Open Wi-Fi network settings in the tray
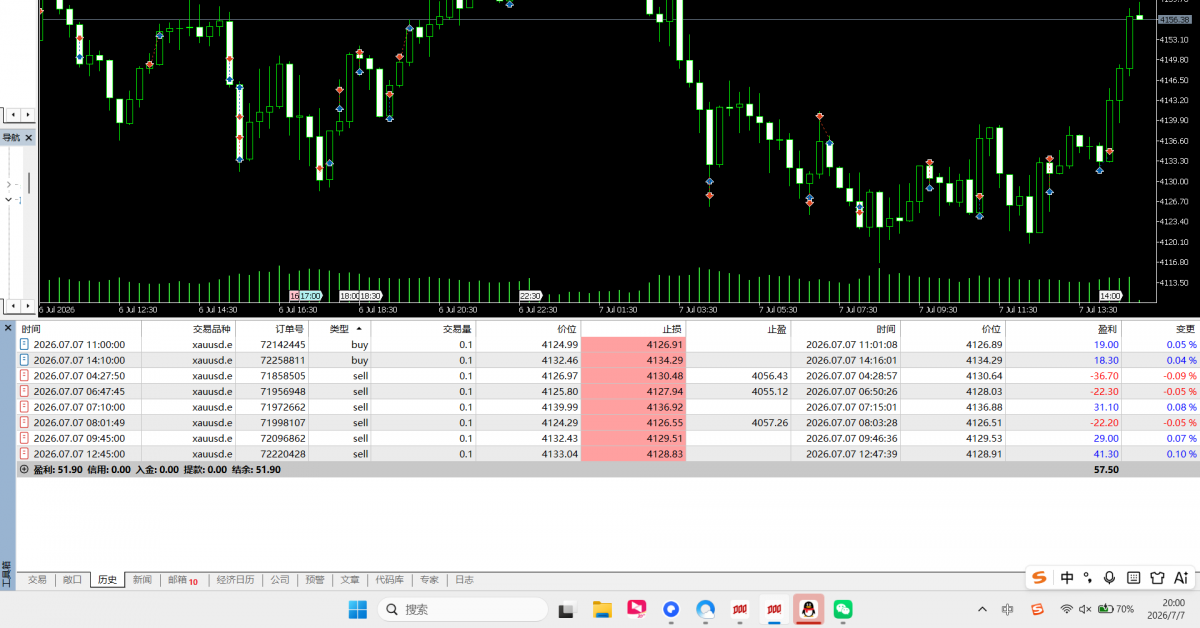1200x628 pixels. point(1067,609)
